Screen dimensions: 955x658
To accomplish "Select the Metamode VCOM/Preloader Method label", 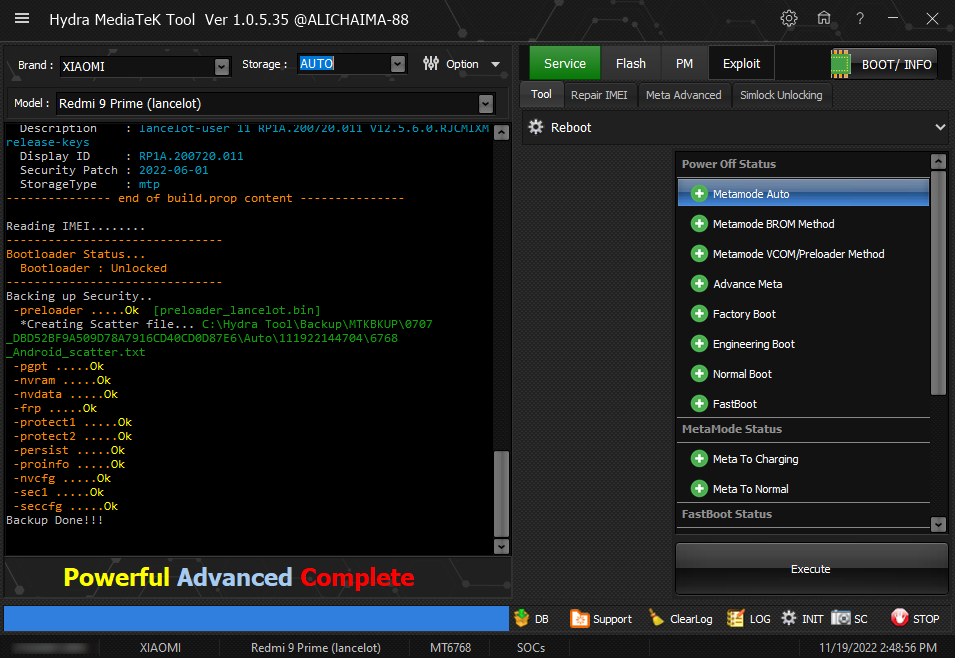I will tap(798, 253).
